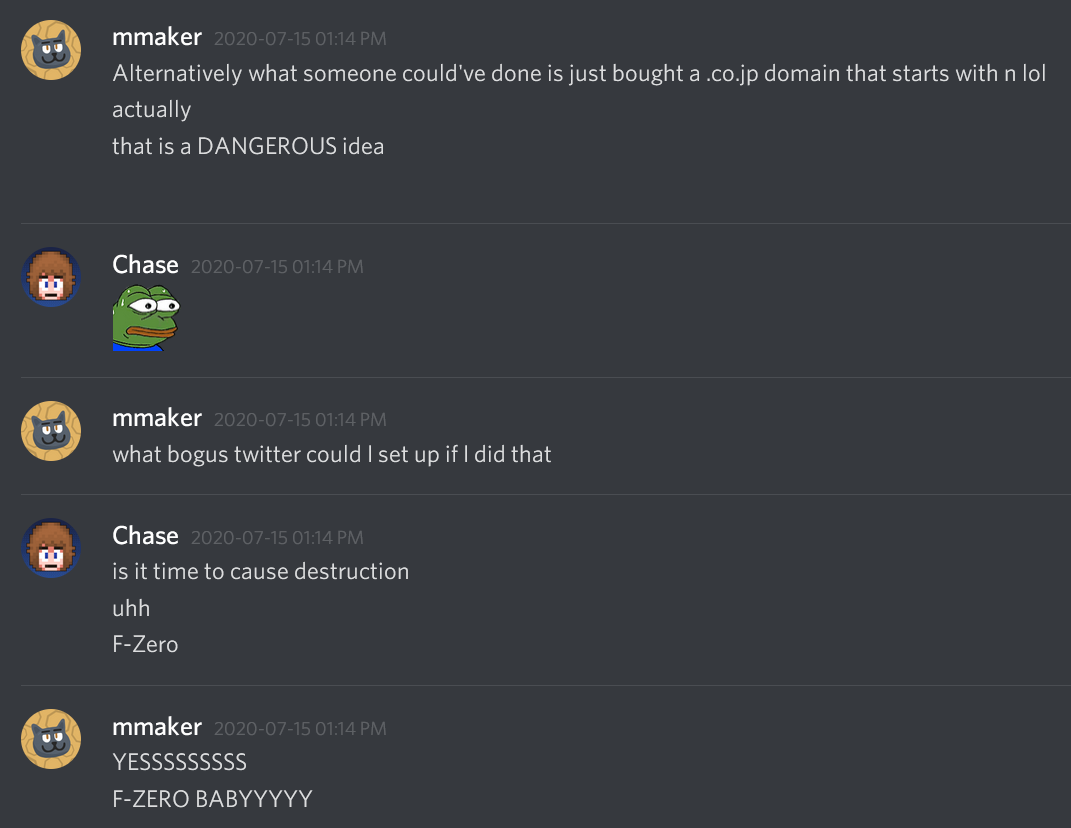
Task: Click the Chase username above the frog emoji
Action: coord(145,264)
